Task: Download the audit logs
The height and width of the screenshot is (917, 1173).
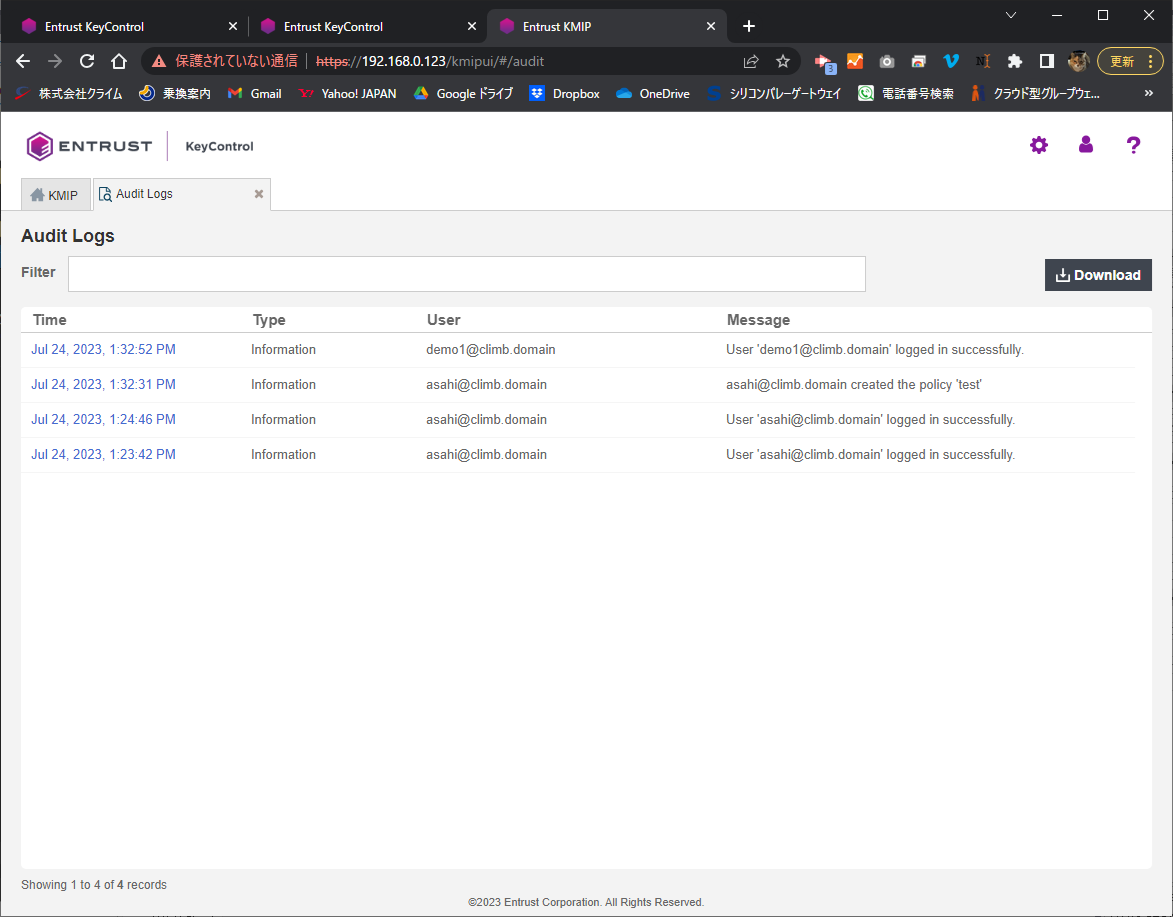Action: click(1097, 275)
